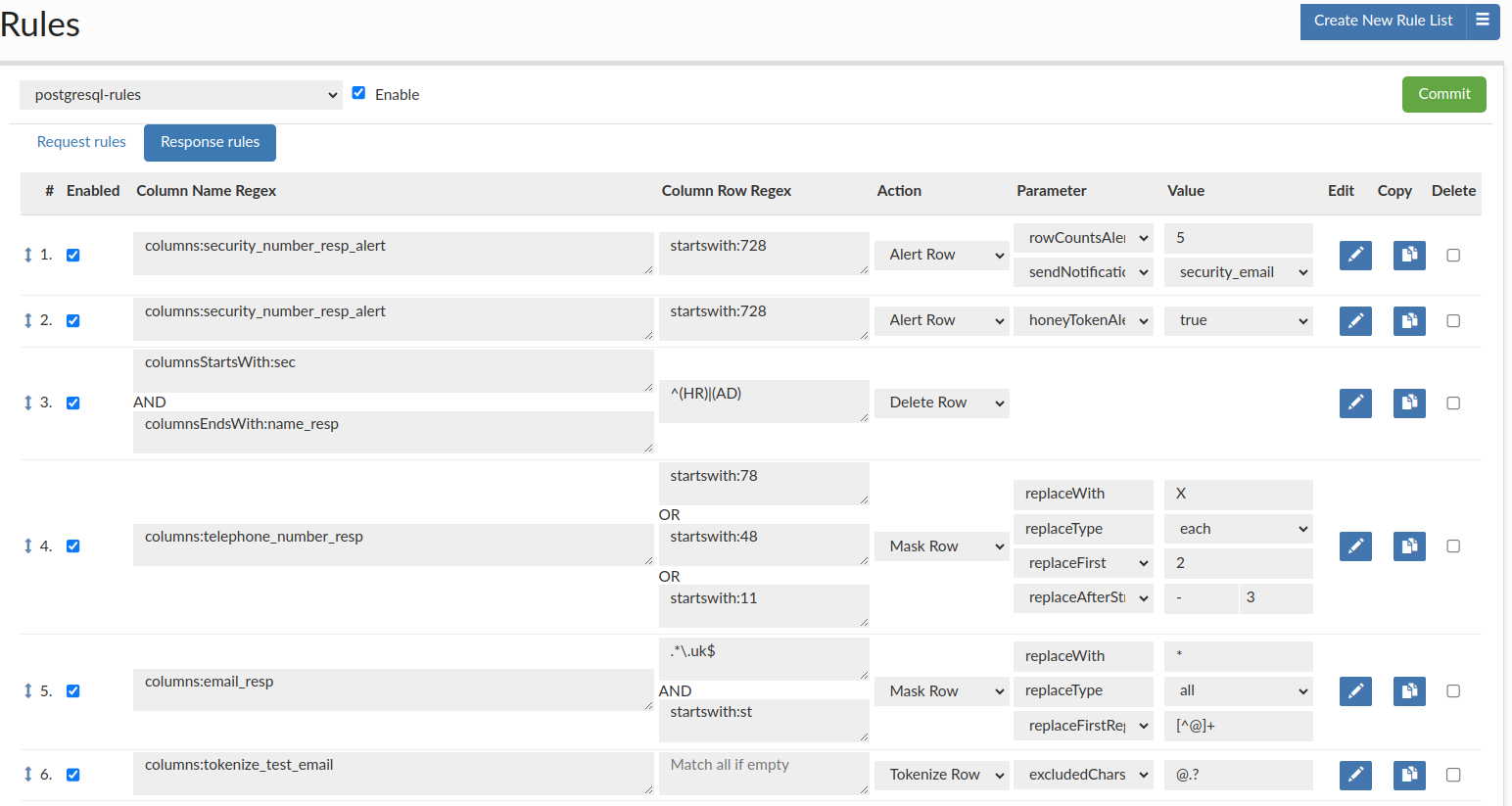Screen dimensions: 1512x806
Task: Disable rule 3 via its Enabled checkbox
Action: coord(72,403)
